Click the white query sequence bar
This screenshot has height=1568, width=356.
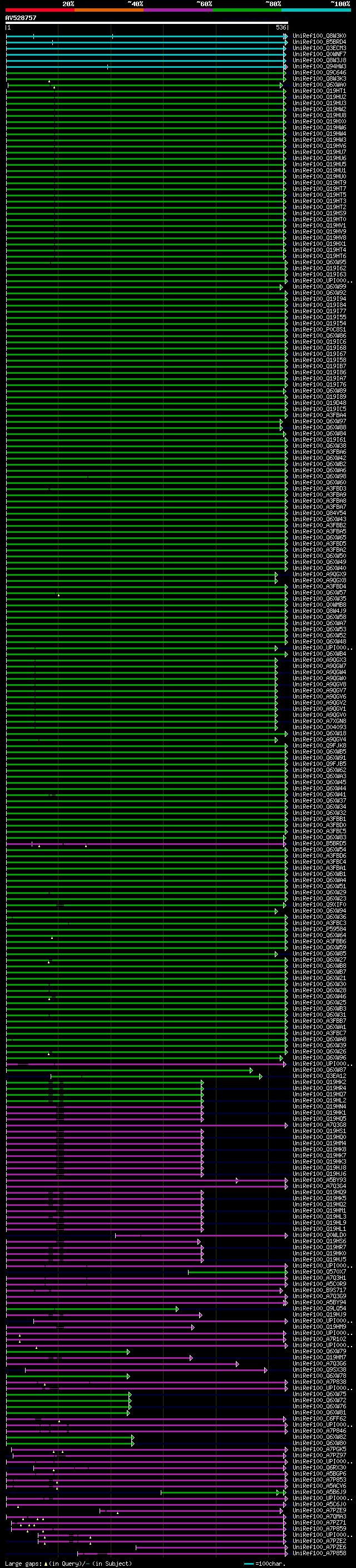pyautogui.click(x=147, y=23)
